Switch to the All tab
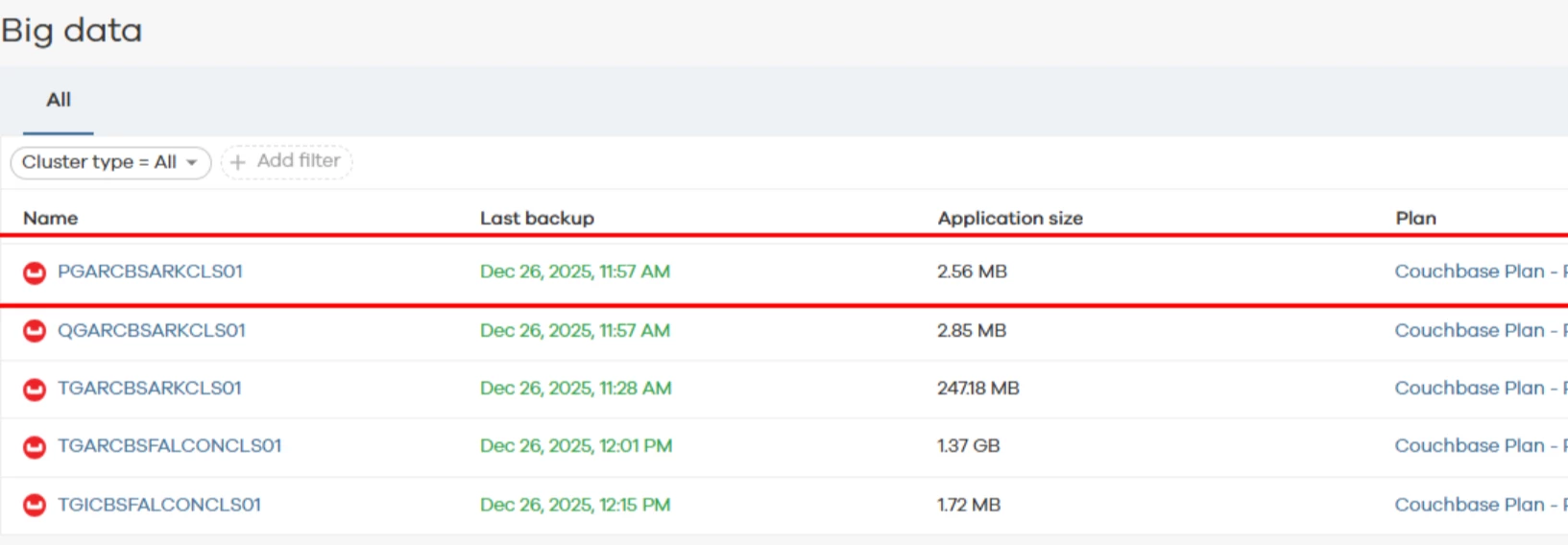 tap(59, 100)
